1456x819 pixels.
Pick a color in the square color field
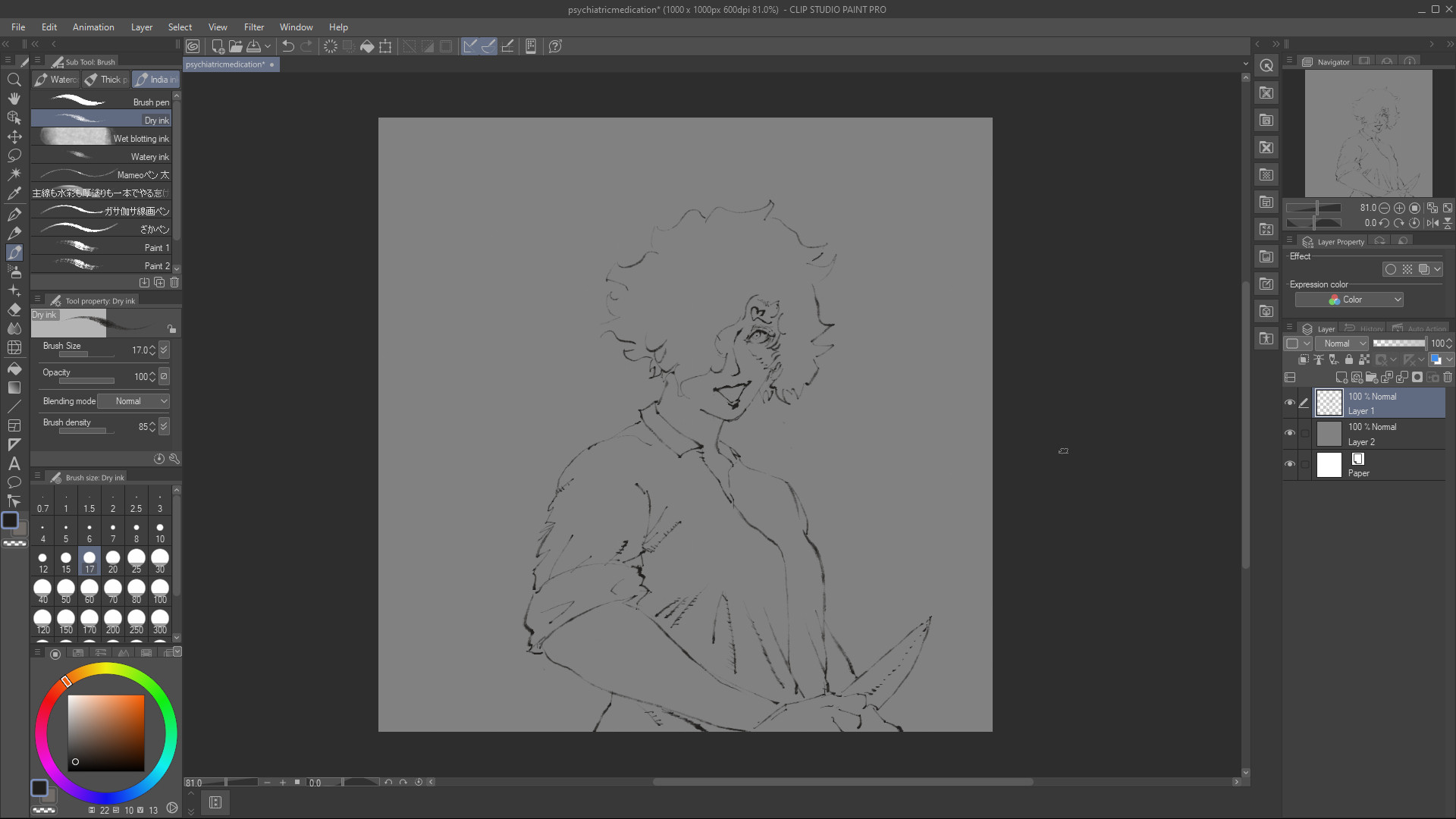[x=106, y=733]
